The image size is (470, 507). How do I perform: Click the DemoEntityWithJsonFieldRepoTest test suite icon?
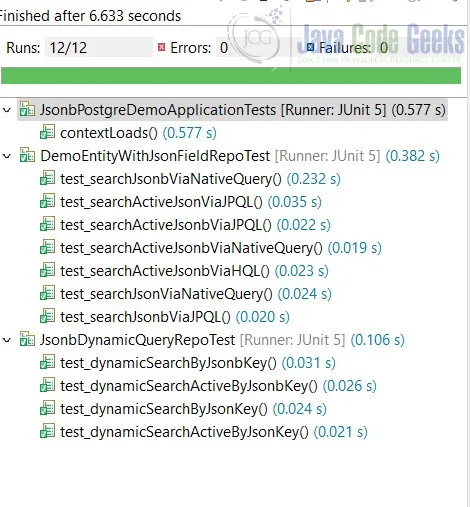pyautogui.click(x=27, y=155)
